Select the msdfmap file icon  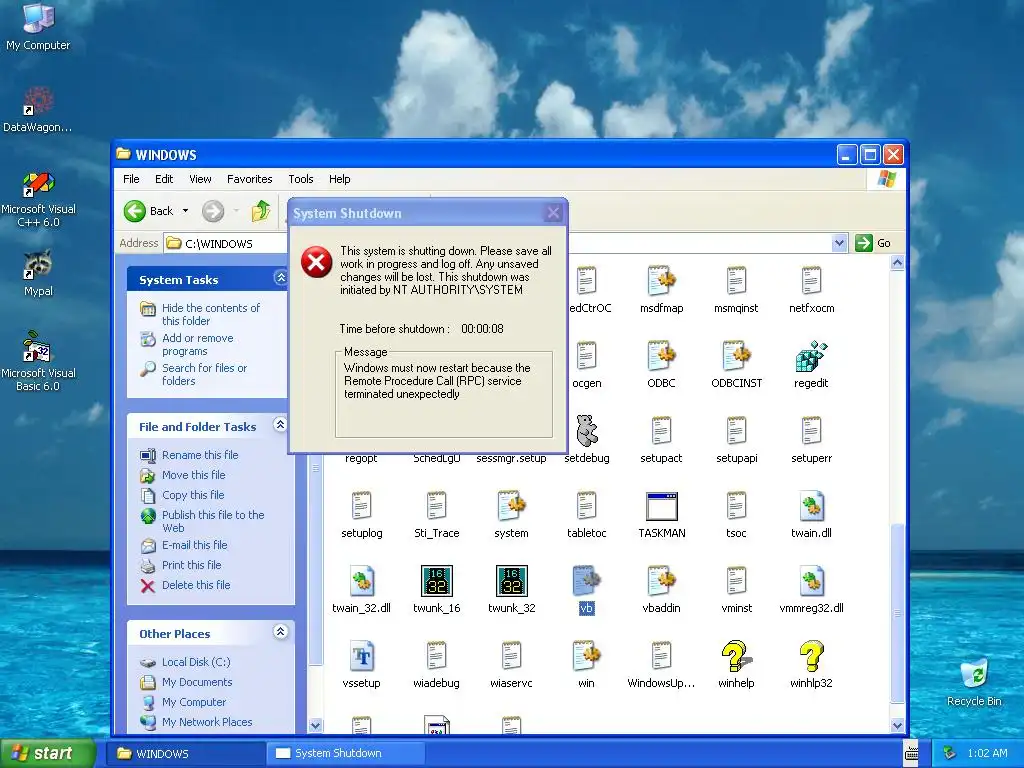(661, 281)
